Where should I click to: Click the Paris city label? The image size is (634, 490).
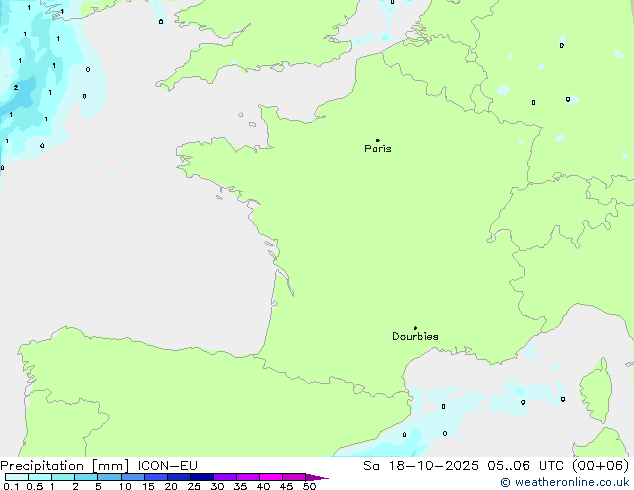[x=378, y=149]
